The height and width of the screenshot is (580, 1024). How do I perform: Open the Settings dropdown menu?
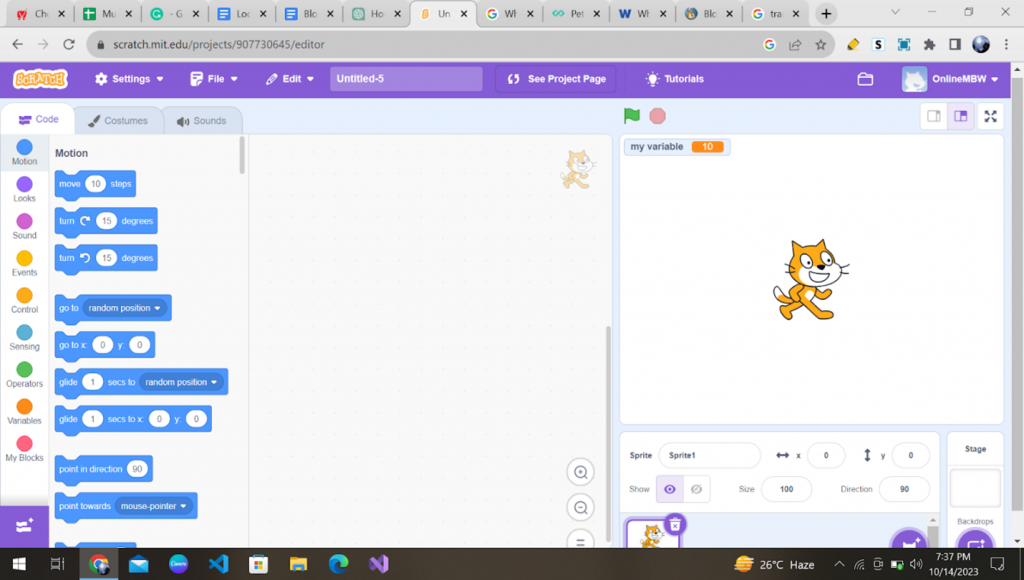pos(129,79)
